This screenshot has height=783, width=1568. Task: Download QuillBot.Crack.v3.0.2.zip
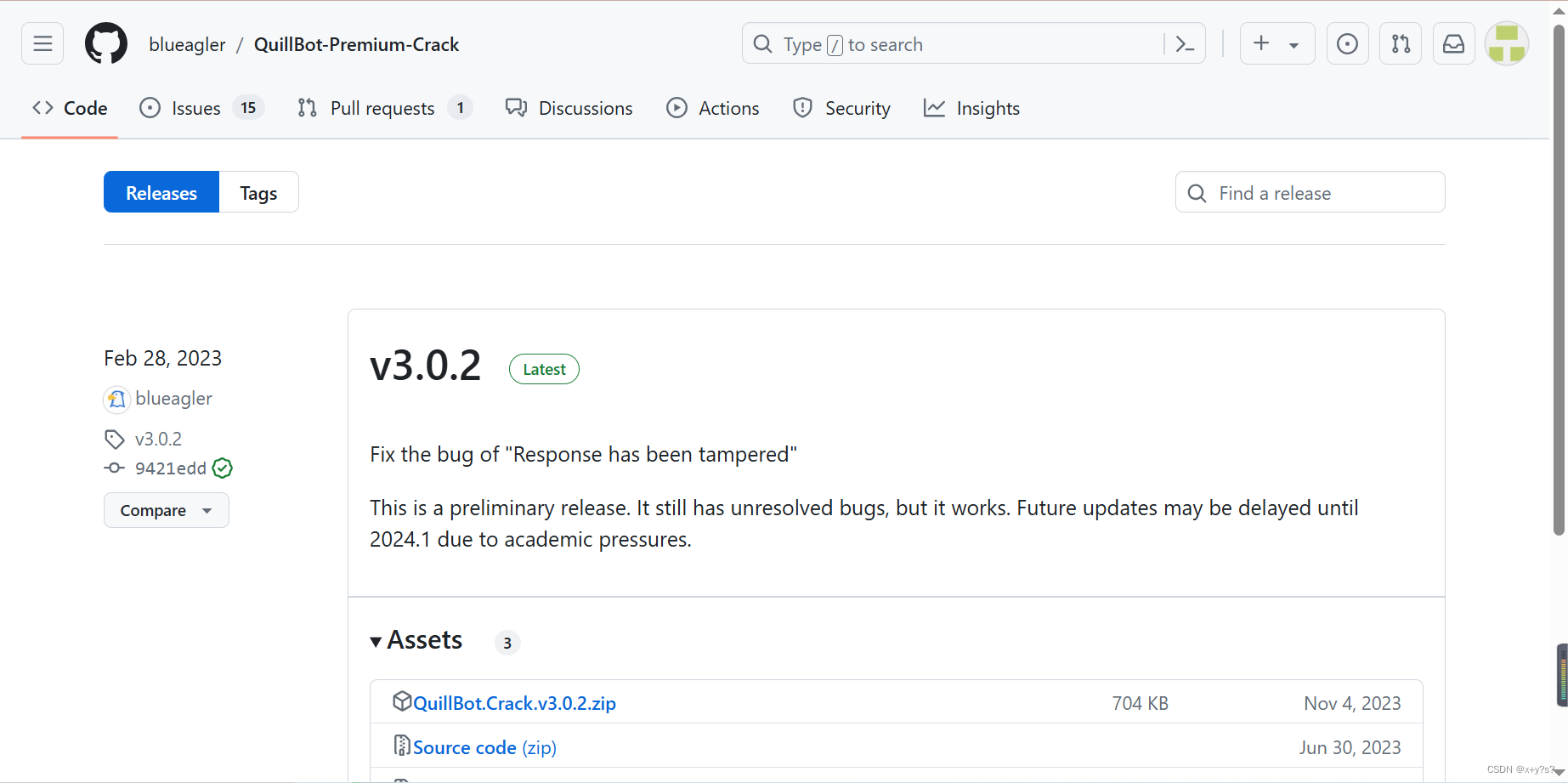[x=514, y=703]
